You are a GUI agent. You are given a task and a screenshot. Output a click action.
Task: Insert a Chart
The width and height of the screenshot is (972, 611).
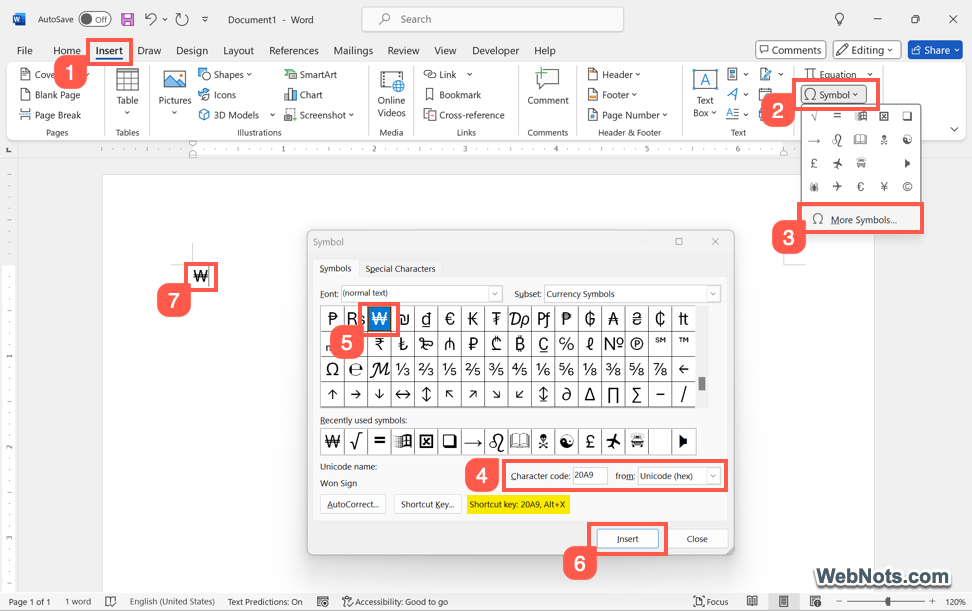point(303,95)
